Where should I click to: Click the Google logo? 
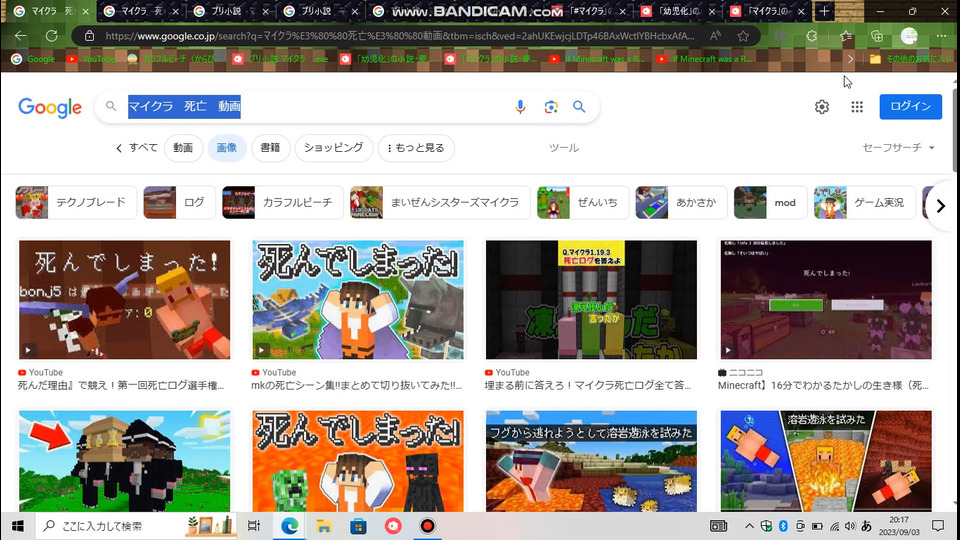pyautogui.click(x=50, y=108)
